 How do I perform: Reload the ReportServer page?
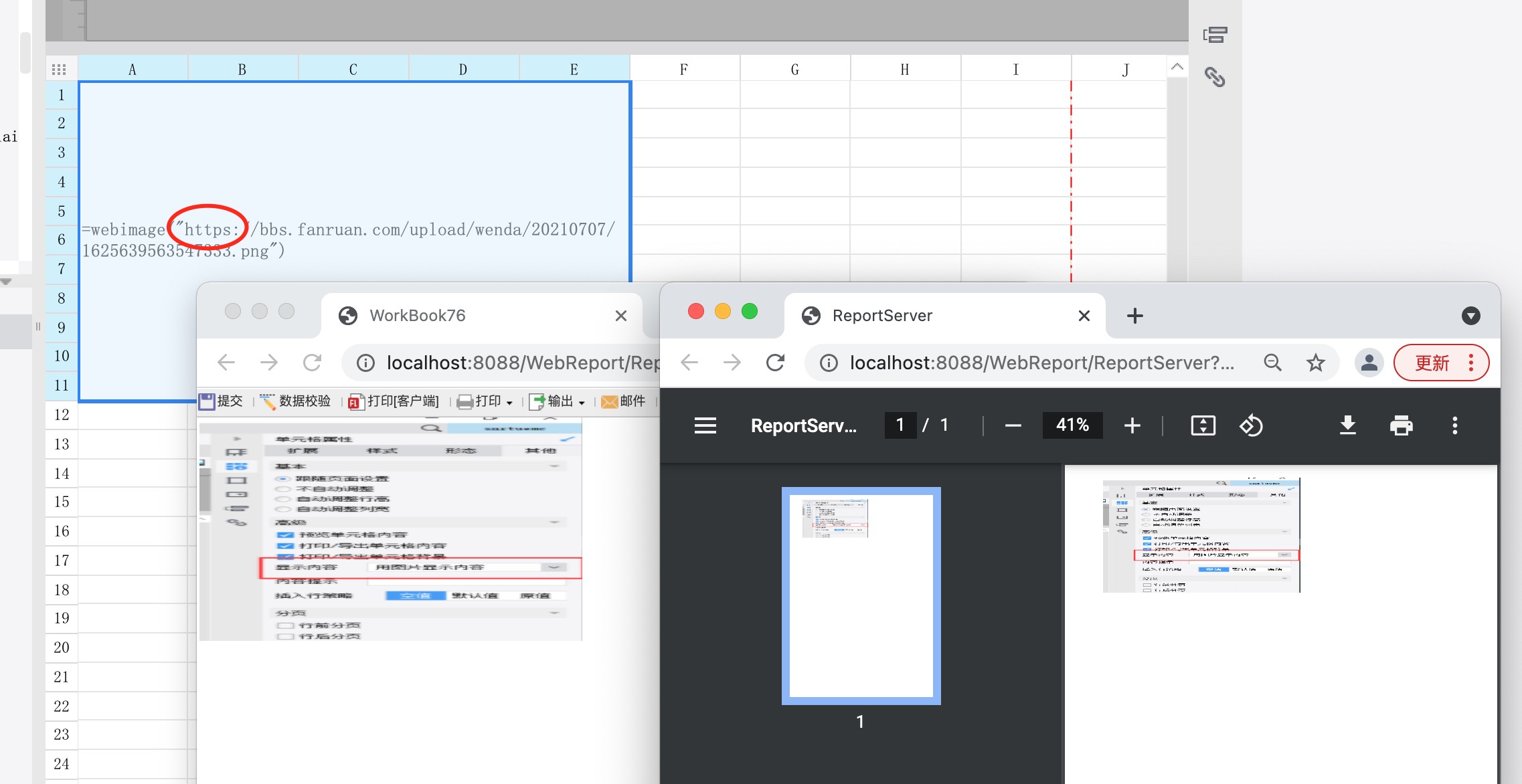775,363
